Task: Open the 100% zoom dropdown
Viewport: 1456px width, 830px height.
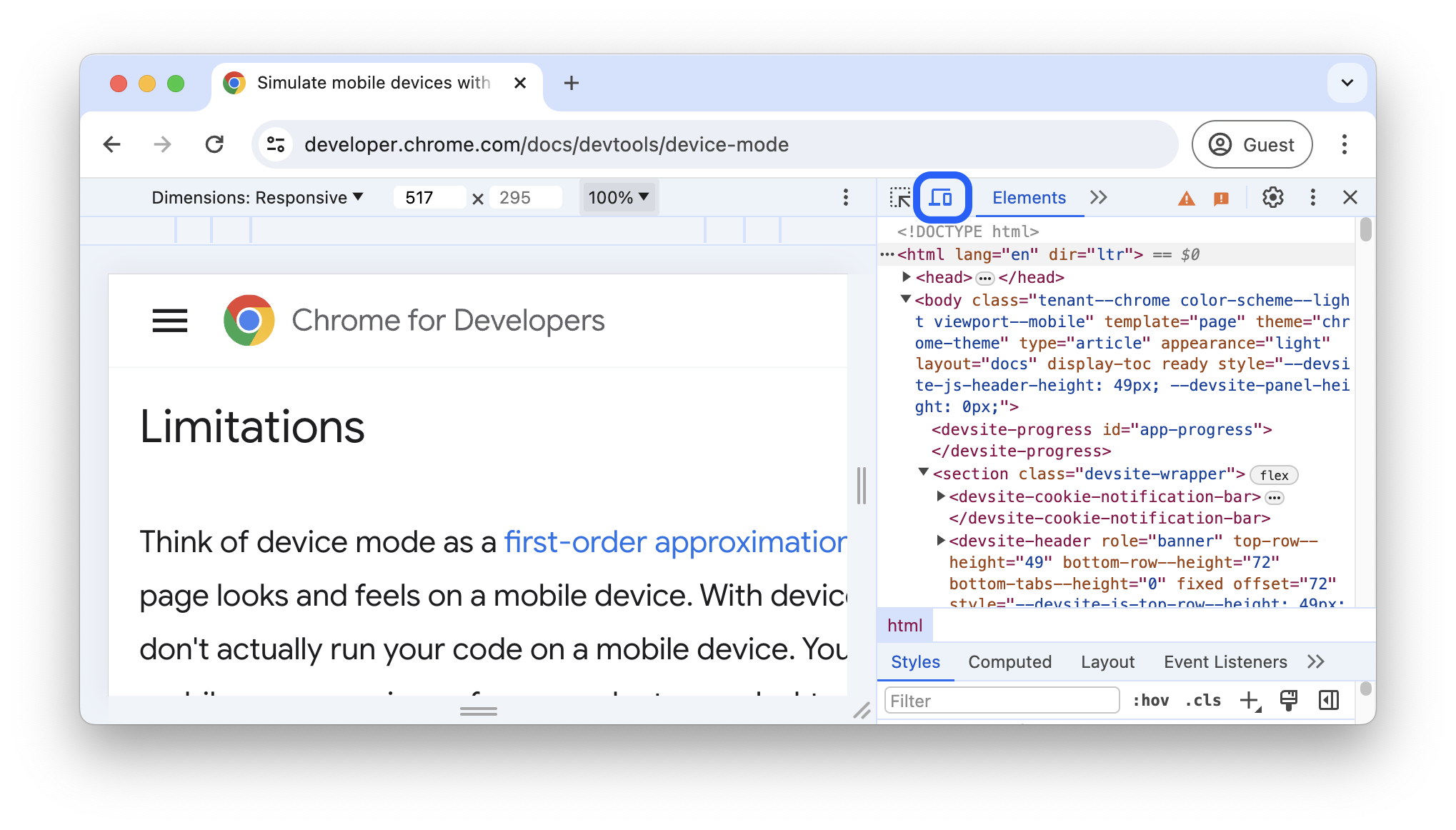Action: (618, 196)
